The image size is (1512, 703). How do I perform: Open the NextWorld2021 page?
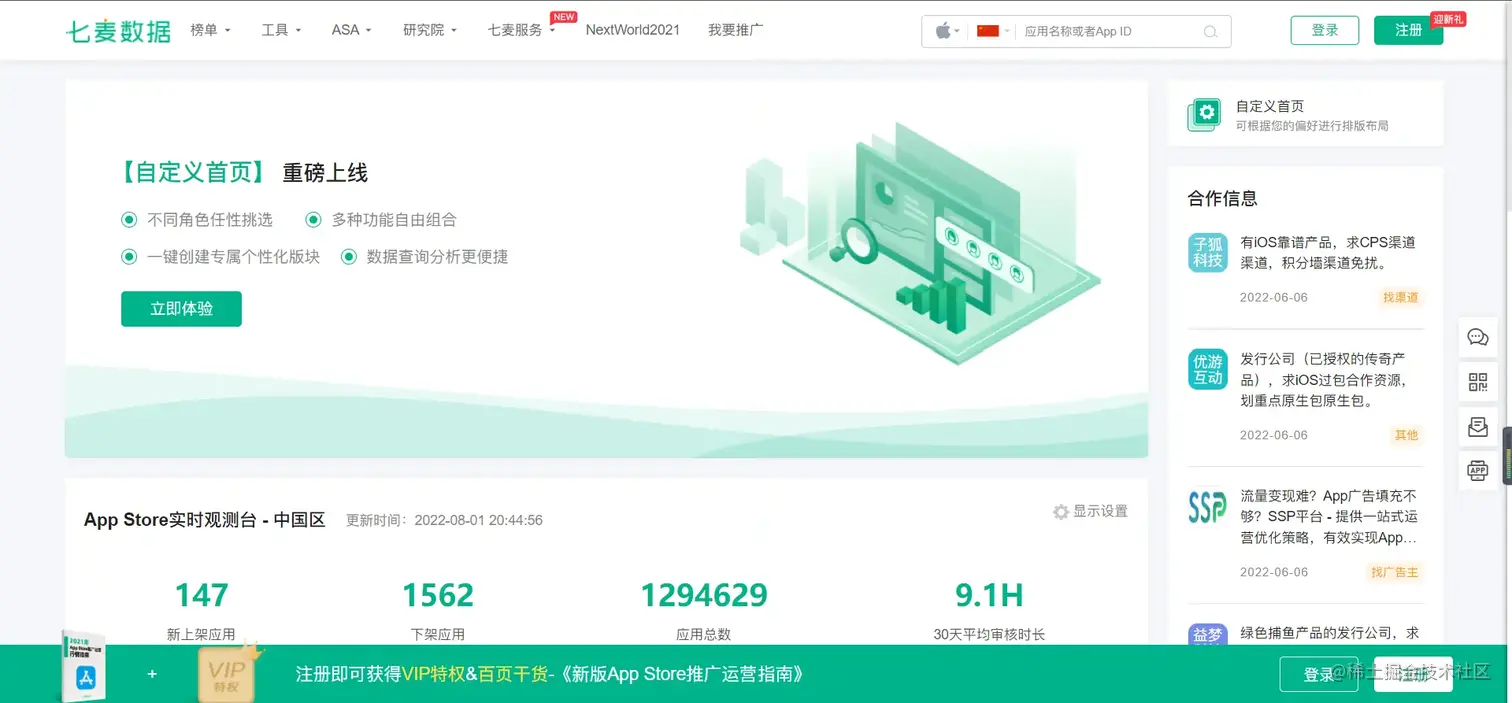[632, 30]
